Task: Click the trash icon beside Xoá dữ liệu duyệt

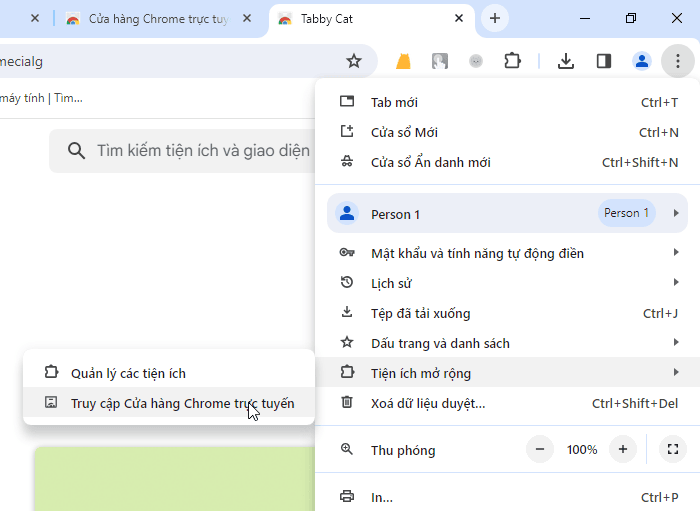Action: 347,402
